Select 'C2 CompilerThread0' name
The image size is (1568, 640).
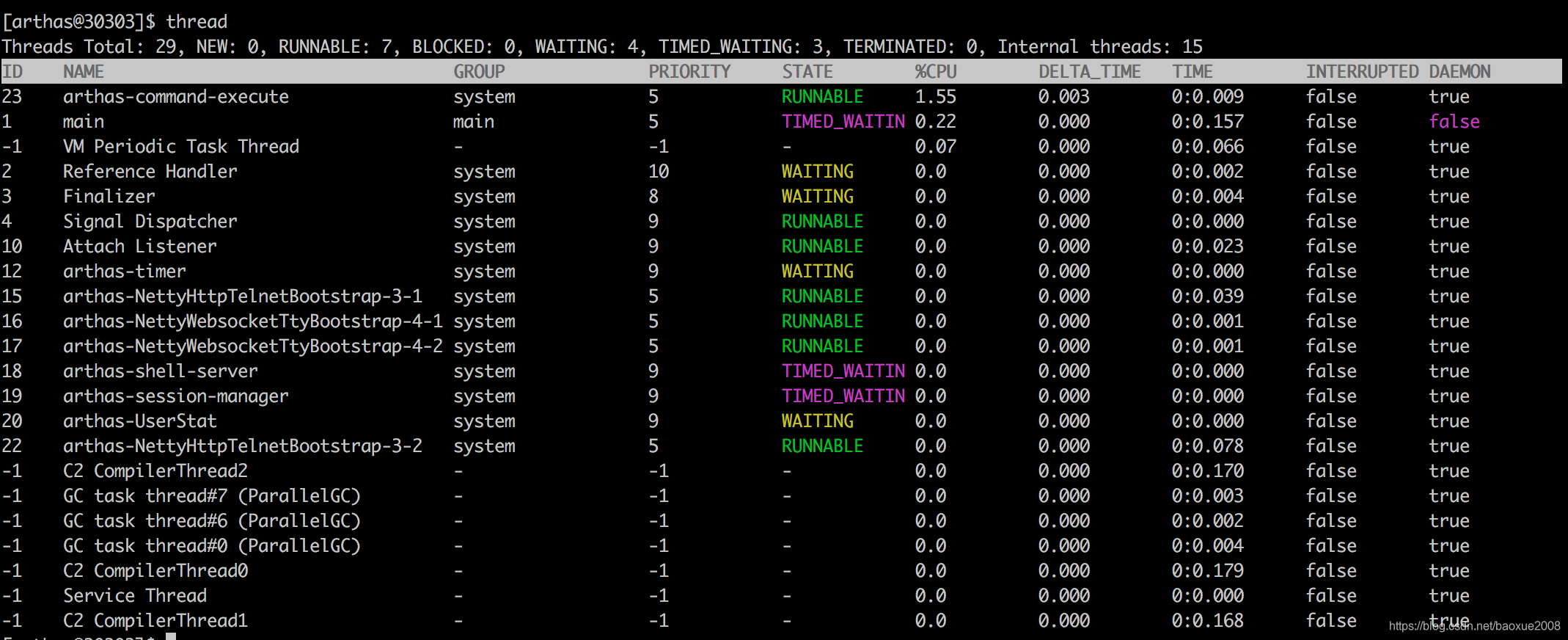point(155,570)
